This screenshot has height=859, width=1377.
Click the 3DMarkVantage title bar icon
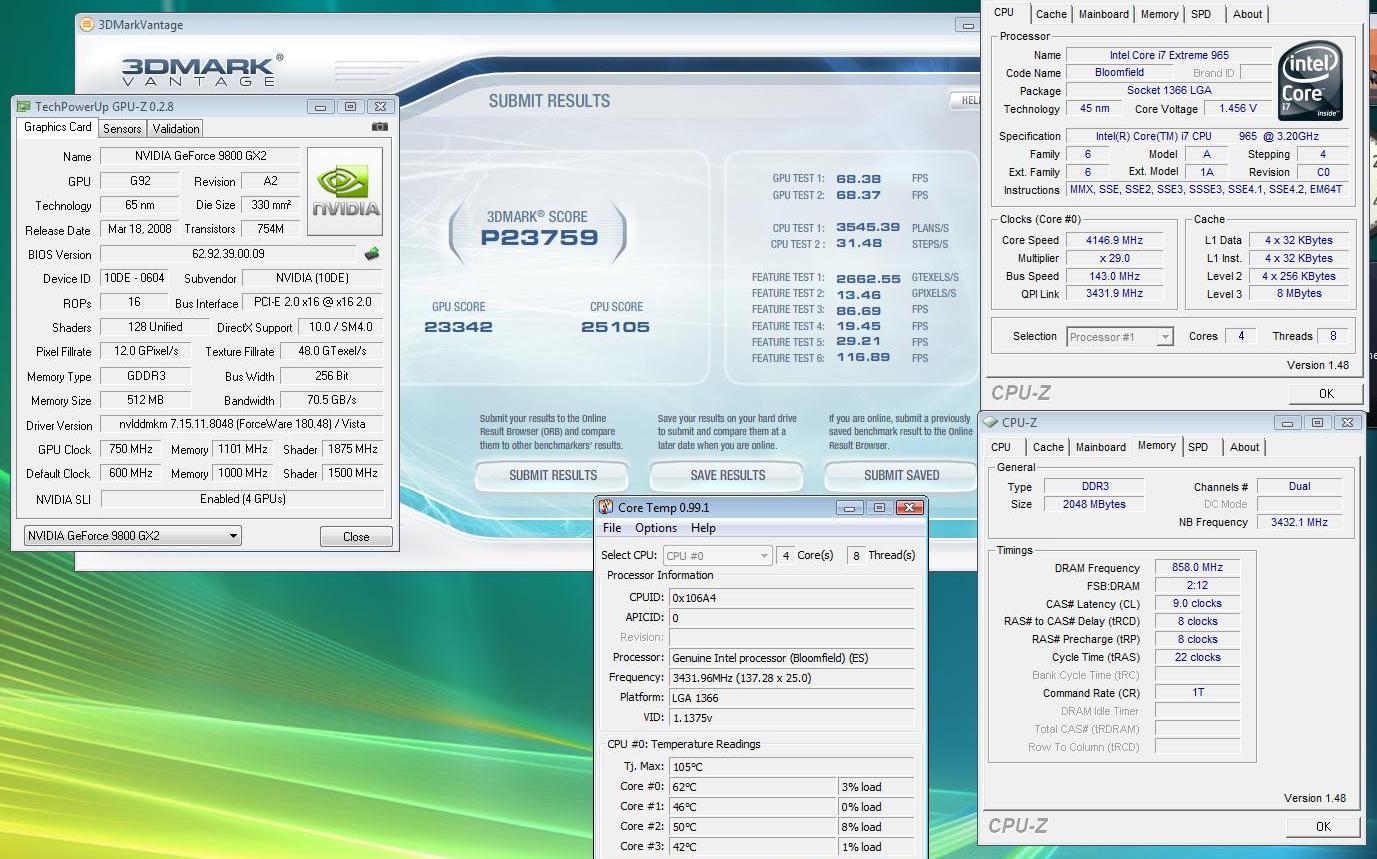[87, 24]
